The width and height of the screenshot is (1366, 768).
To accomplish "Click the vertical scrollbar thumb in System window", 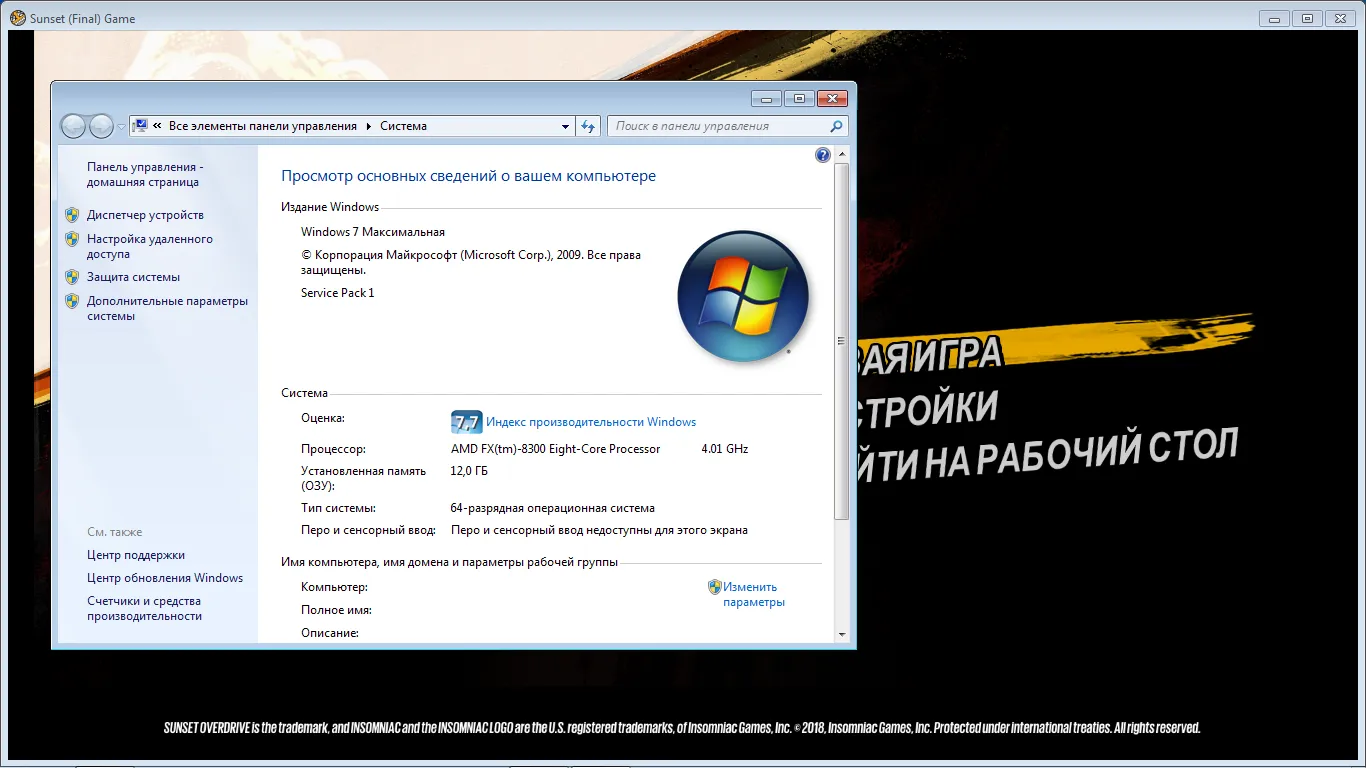I will tap(841, 341).
